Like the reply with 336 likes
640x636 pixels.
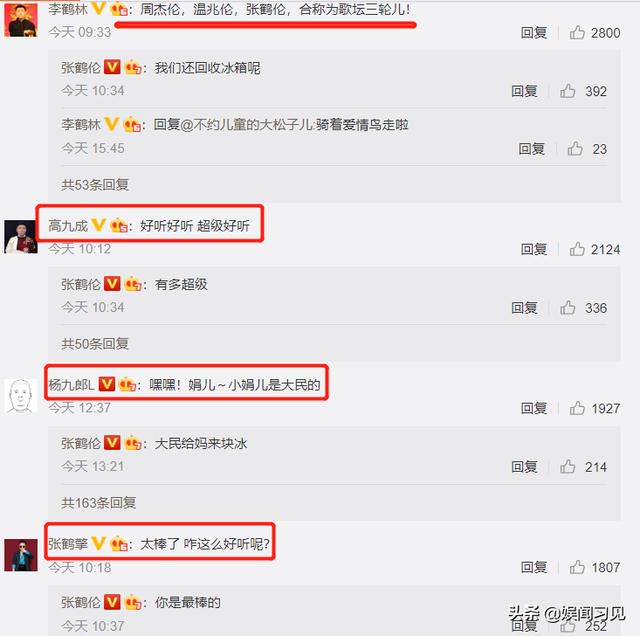point(567,308)
